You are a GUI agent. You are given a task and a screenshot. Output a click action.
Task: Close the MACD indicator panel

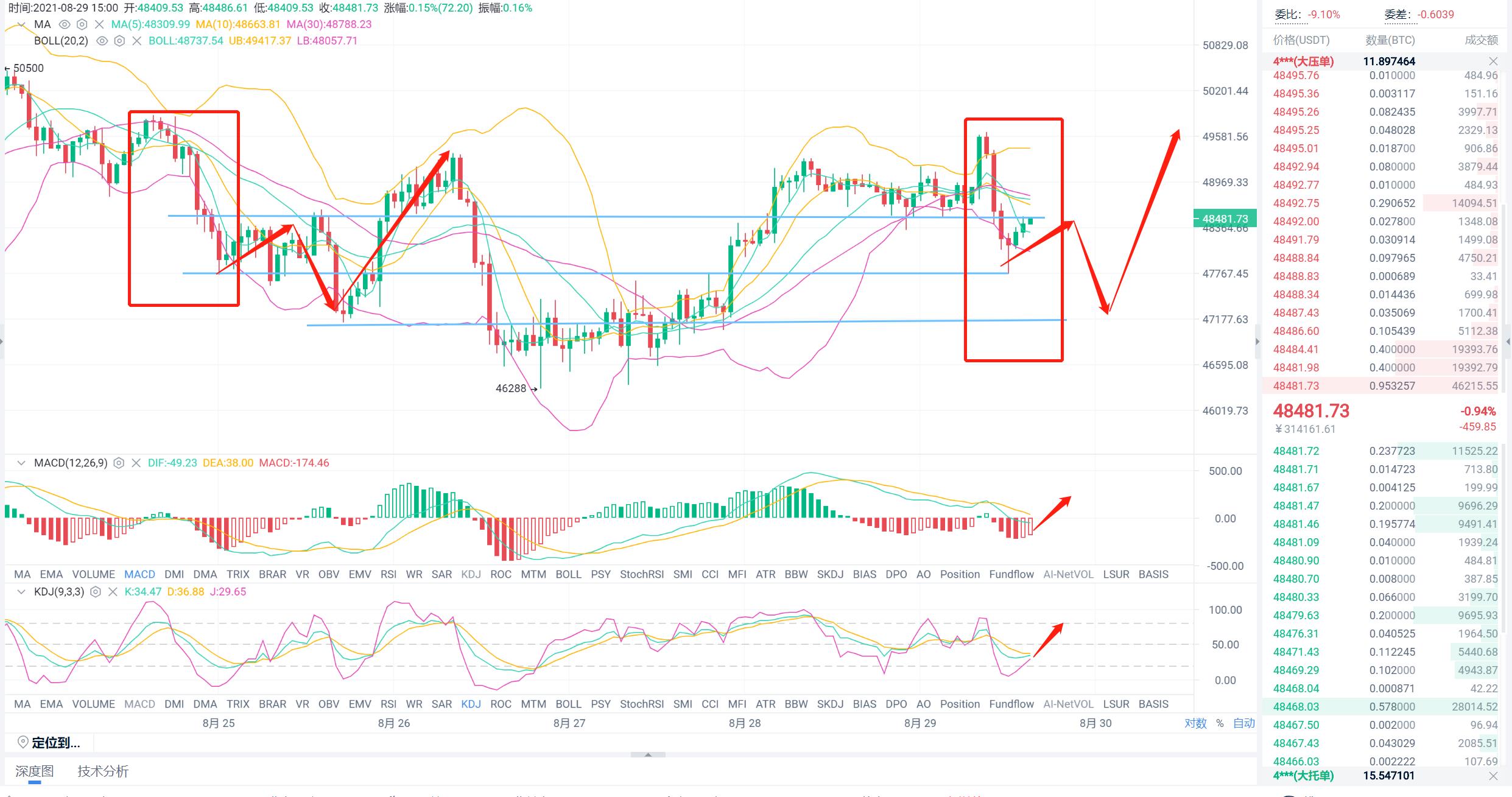[136, 463]
